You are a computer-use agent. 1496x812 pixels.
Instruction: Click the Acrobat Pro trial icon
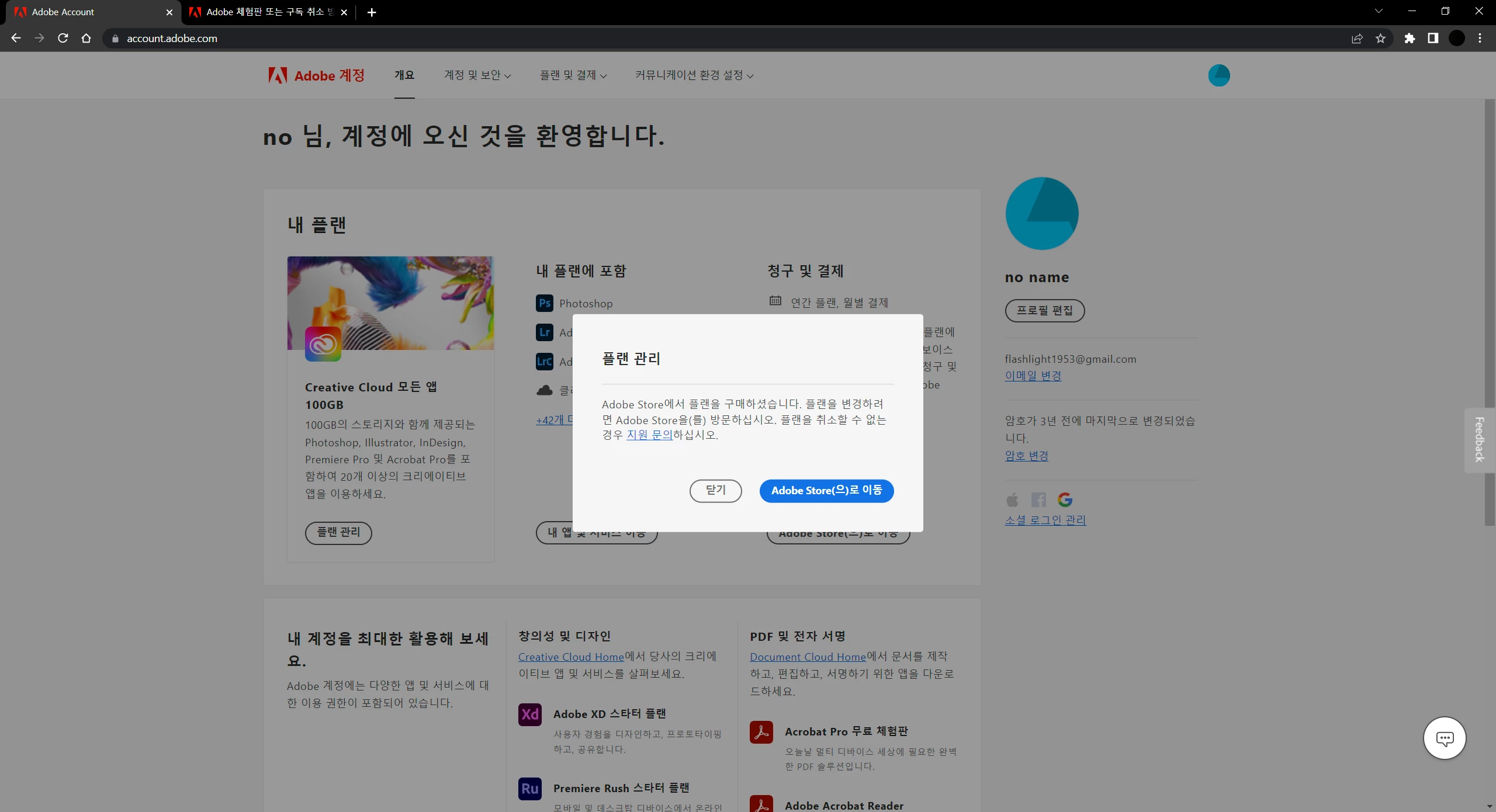[x=761, y=732]
